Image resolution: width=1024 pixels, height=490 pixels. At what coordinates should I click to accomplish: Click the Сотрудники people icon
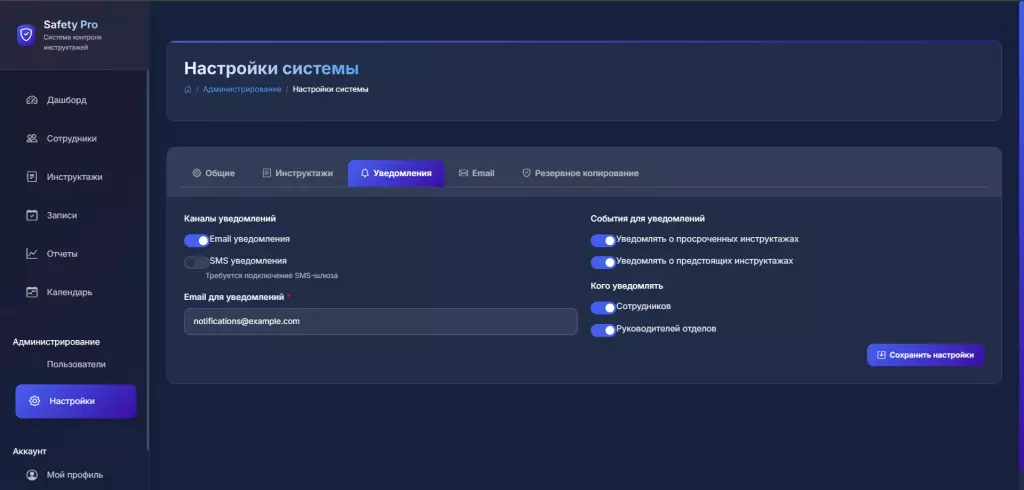pyautogui.click(x=32, y=139)
